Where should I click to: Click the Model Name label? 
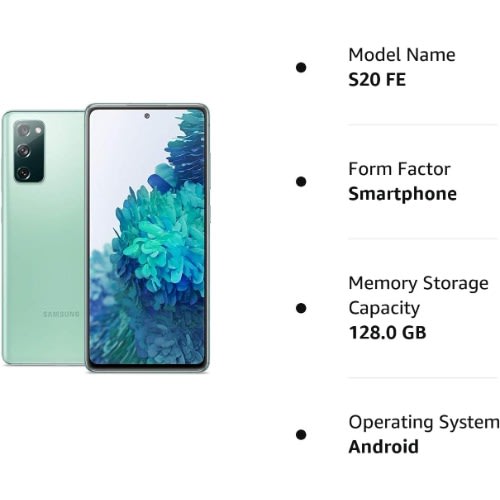(402, 55)
